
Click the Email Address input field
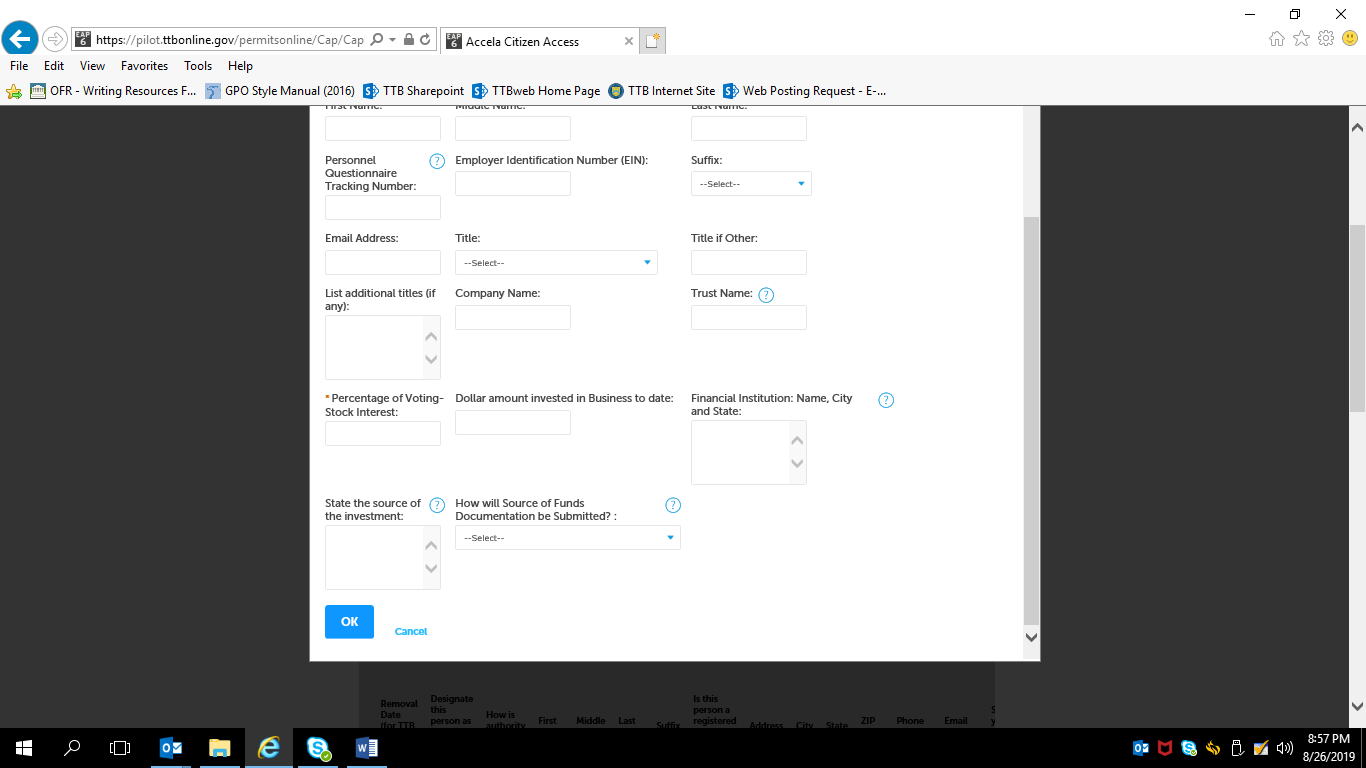tap(383, 263)
